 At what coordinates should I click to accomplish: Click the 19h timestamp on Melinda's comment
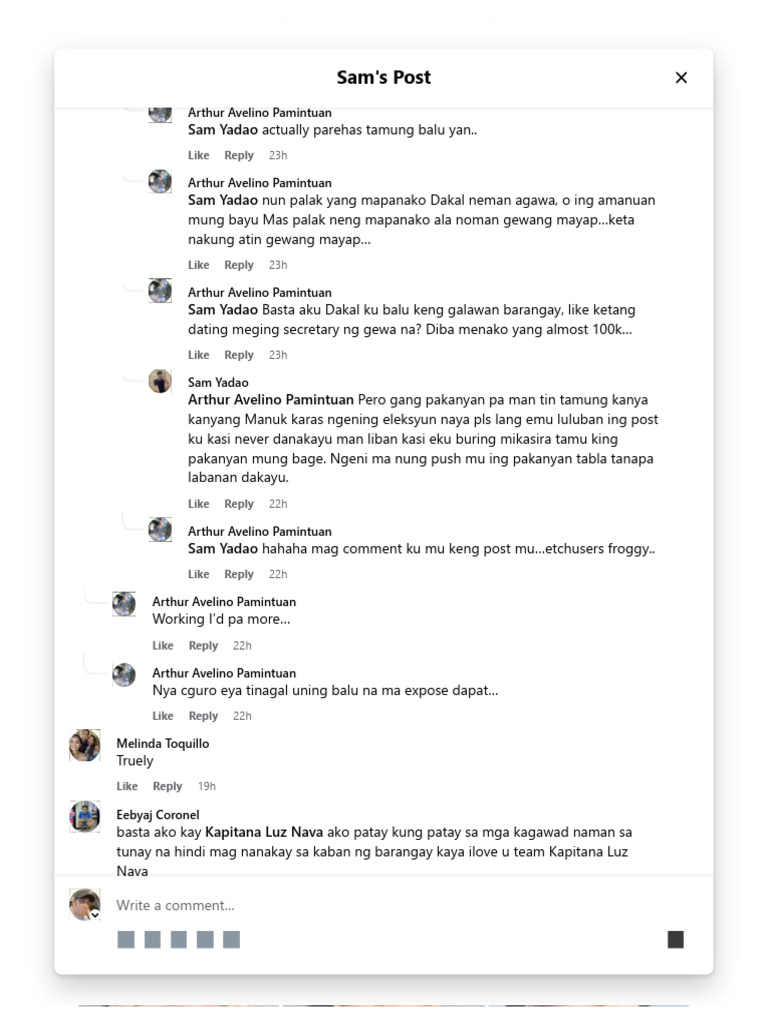[206, 786]
